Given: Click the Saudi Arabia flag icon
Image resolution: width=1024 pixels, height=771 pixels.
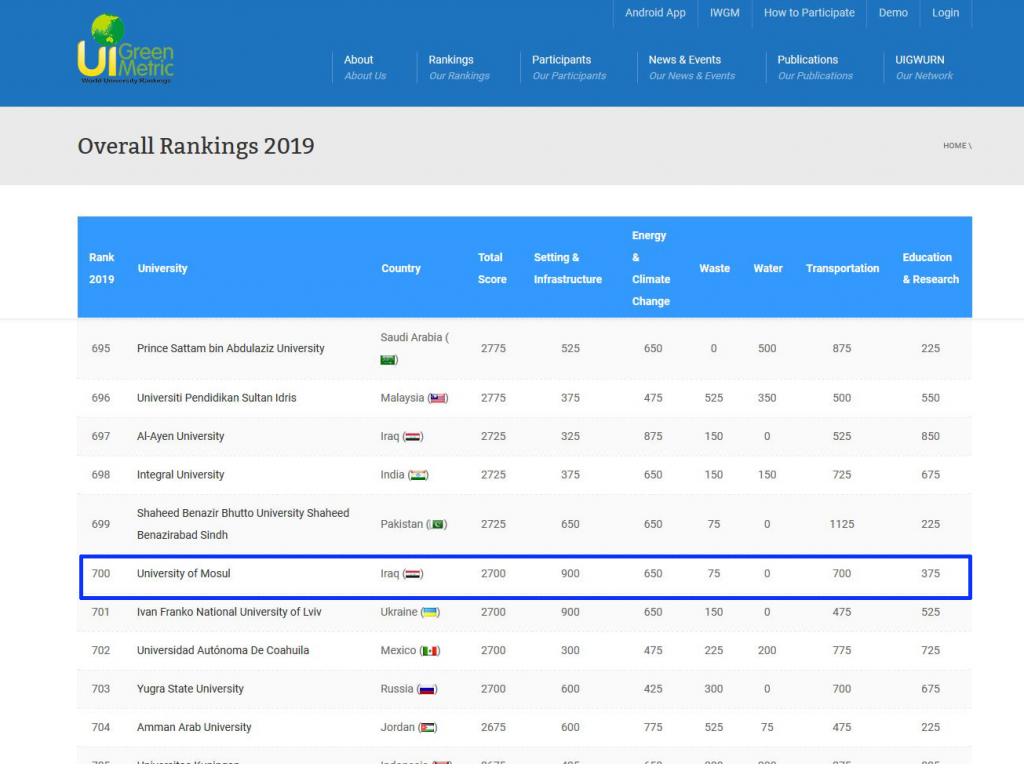Looking at the screenshot, I should click(389, 360).
